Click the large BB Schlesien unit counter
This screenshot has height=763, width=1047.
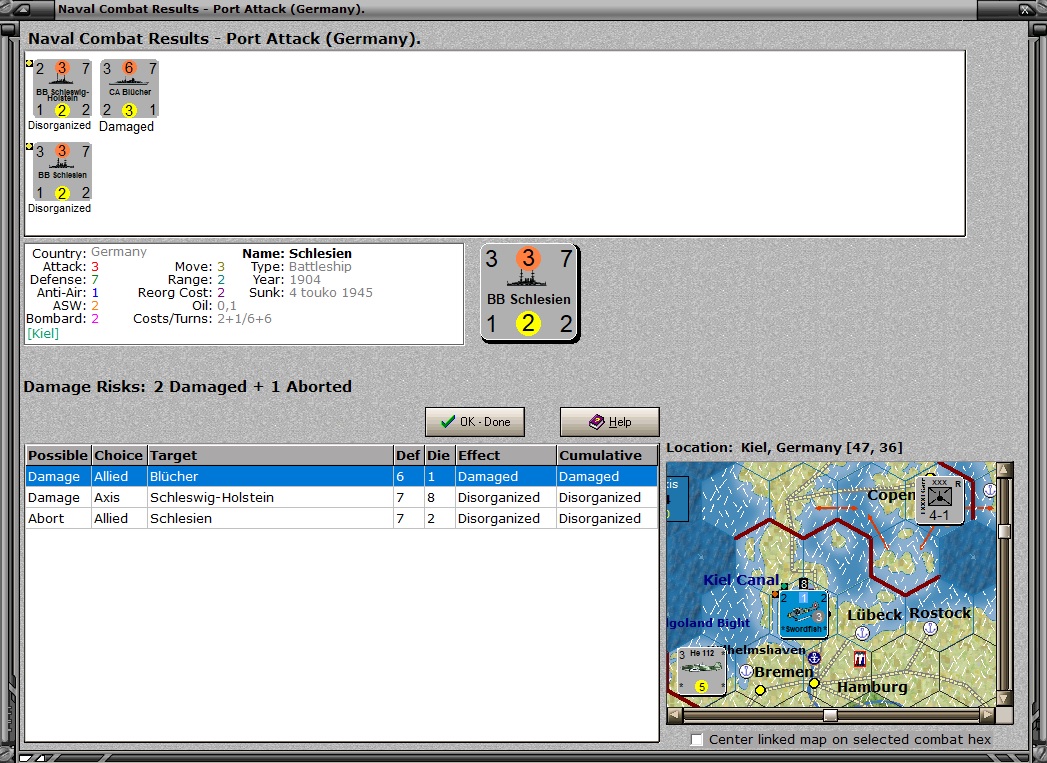click(x=530, y=293)
